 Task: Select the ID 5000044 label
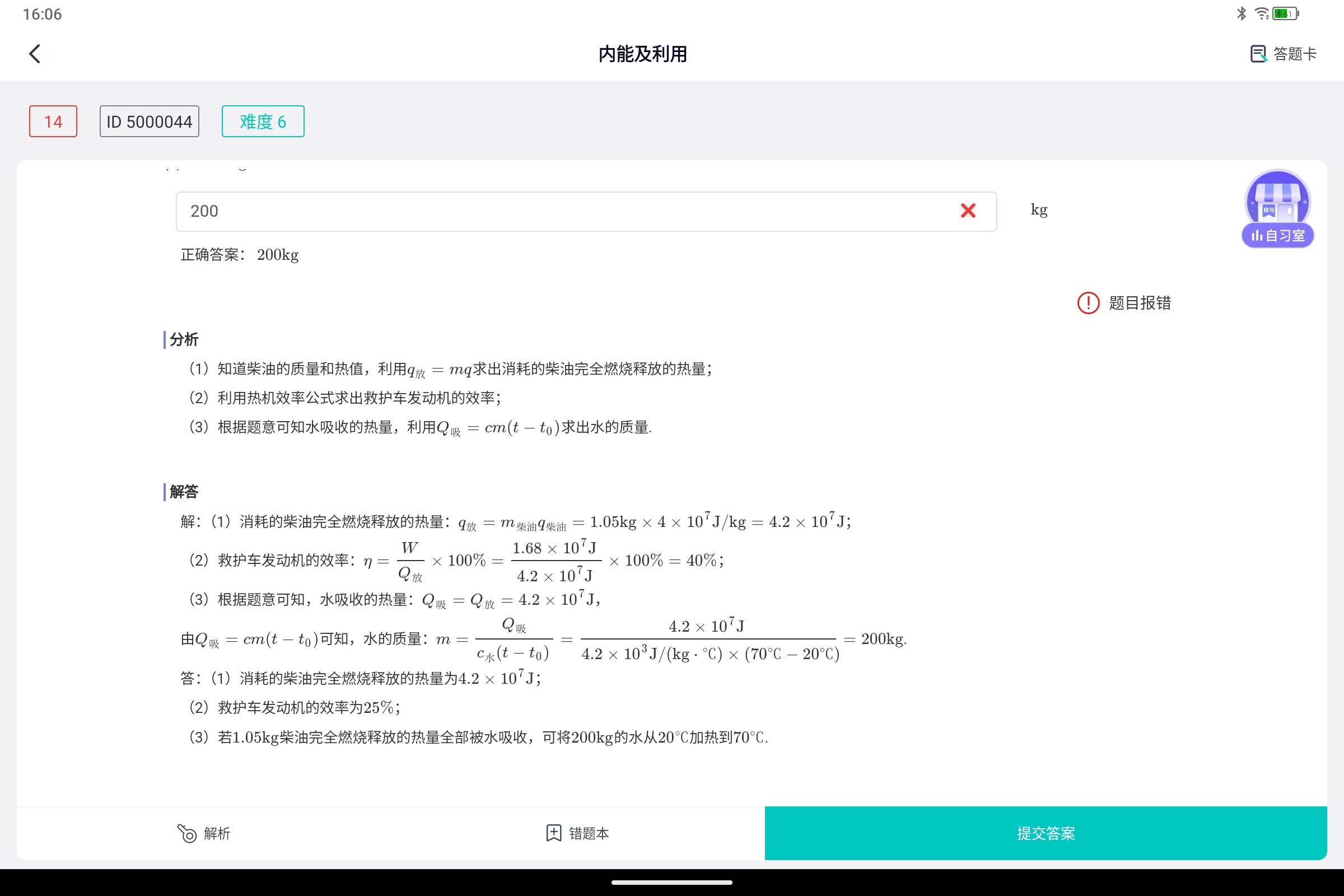[x=149, y=121]
